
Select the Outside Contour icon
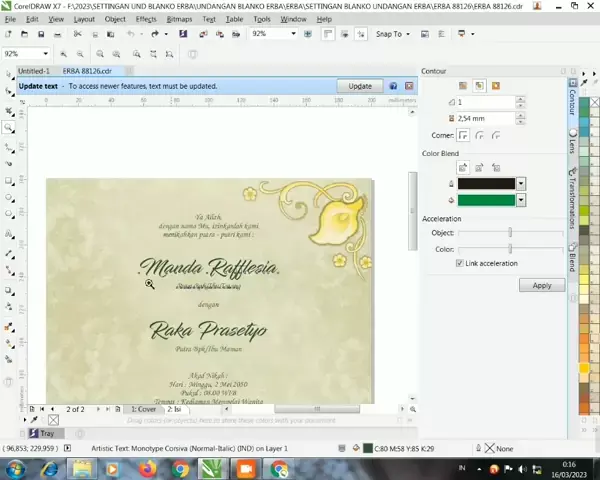[494, 86]
